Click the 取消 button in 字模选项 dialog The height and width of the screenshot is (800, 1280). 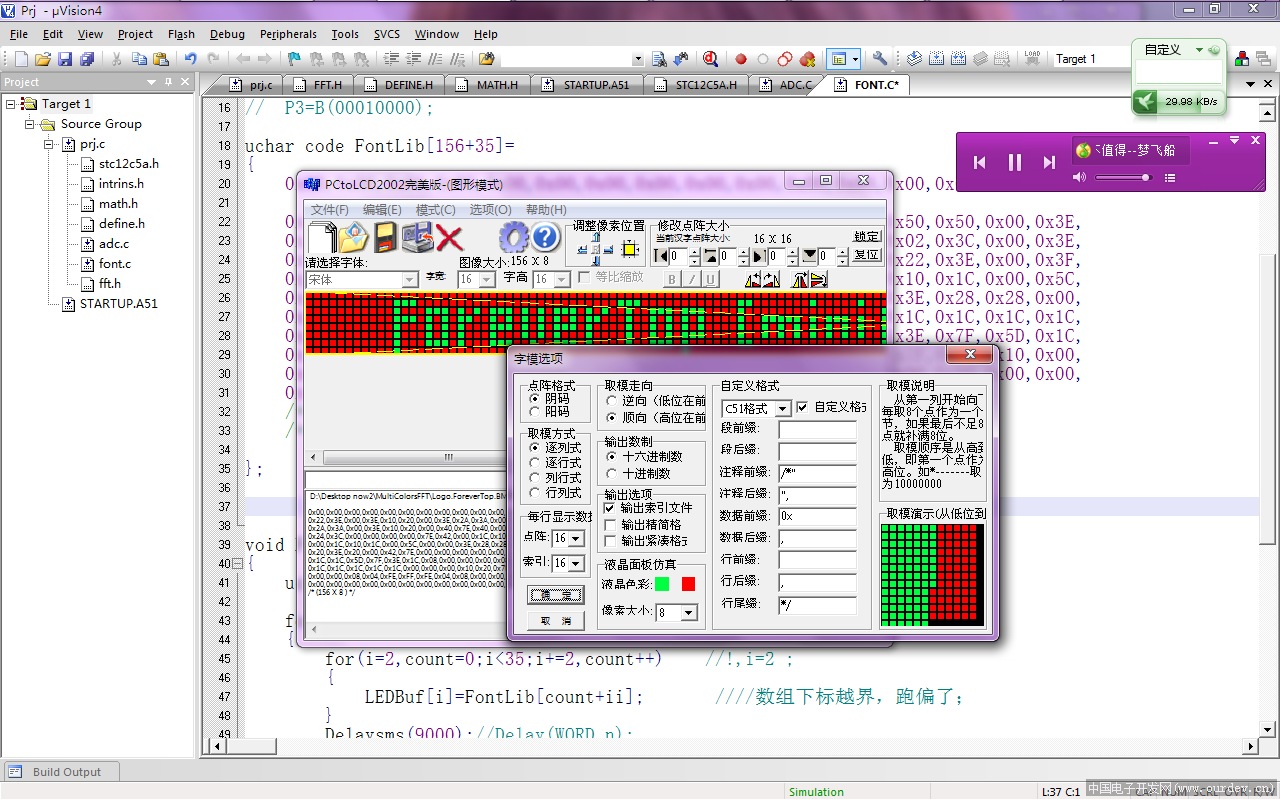tap(555, 621)
